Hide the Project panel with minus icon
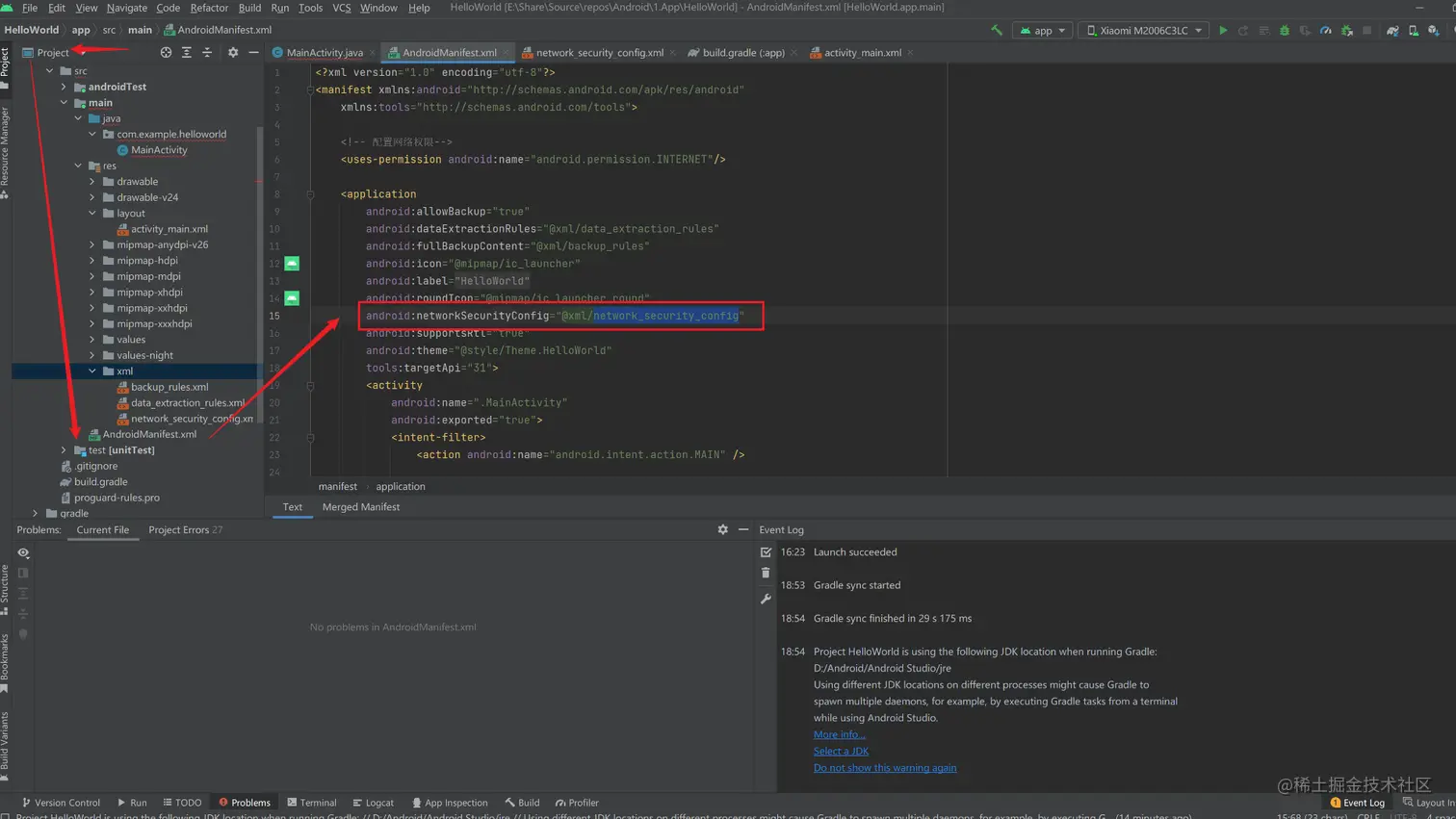The height and width of the screenshot is (819, 1456). 253,52
